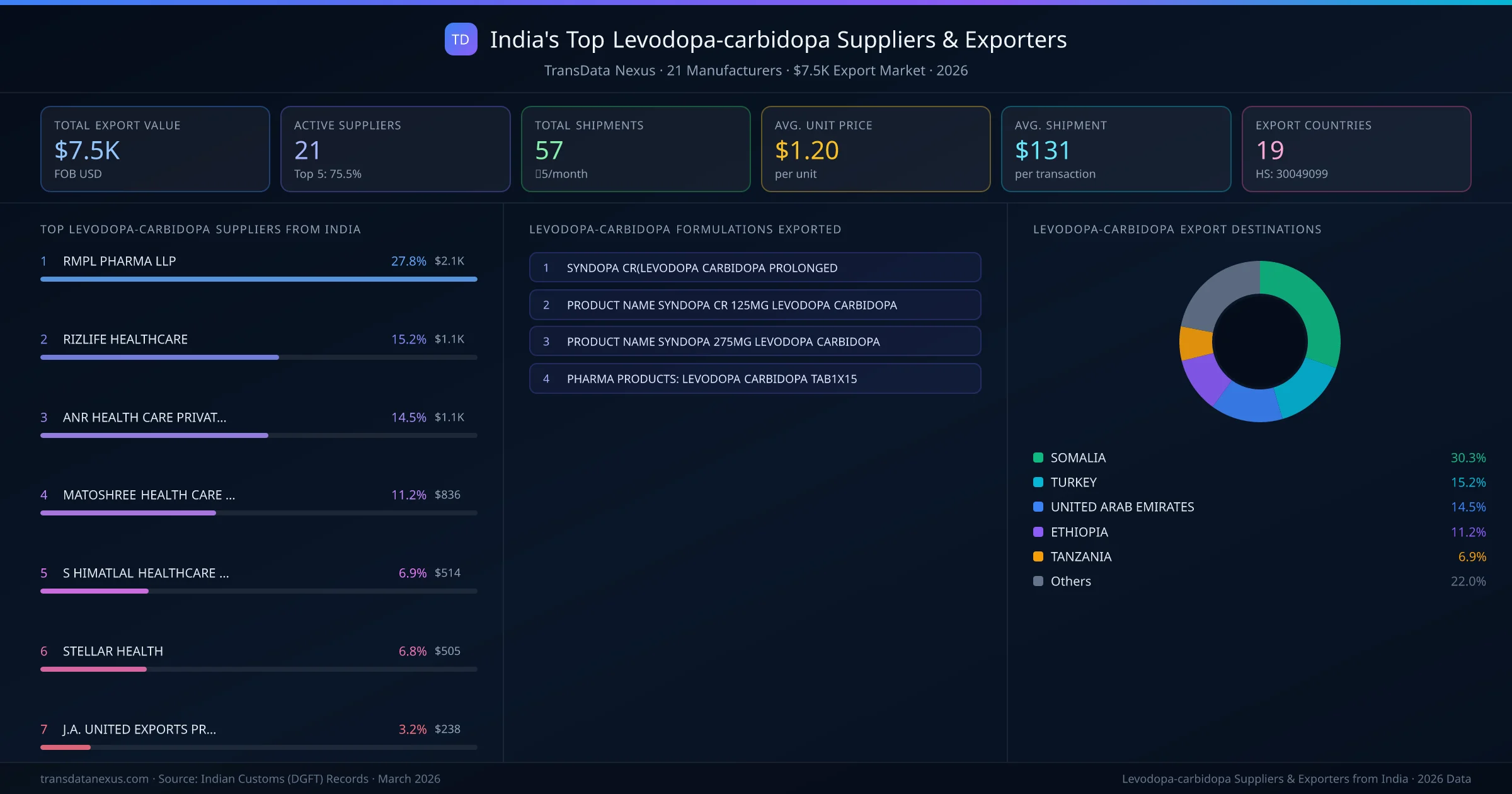Expand formulation SYNDOPA CR 125MG LEVODOPA CARBIDOPA
The width and height of the screenshot is (1512, 794).
click(755, 305)
